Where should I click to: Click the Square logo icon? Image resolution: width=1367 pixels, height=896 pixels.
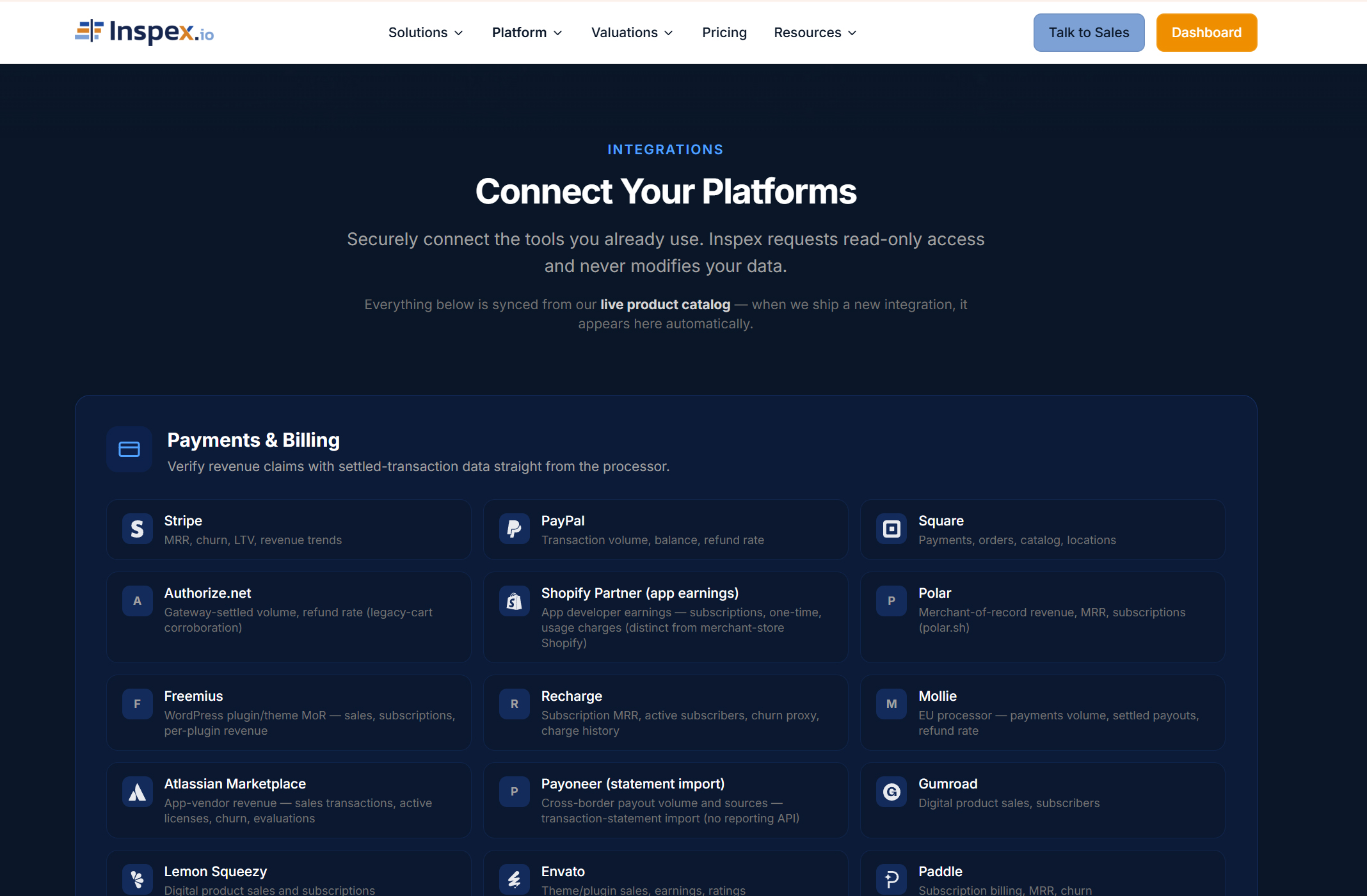[x=891, y=529]
